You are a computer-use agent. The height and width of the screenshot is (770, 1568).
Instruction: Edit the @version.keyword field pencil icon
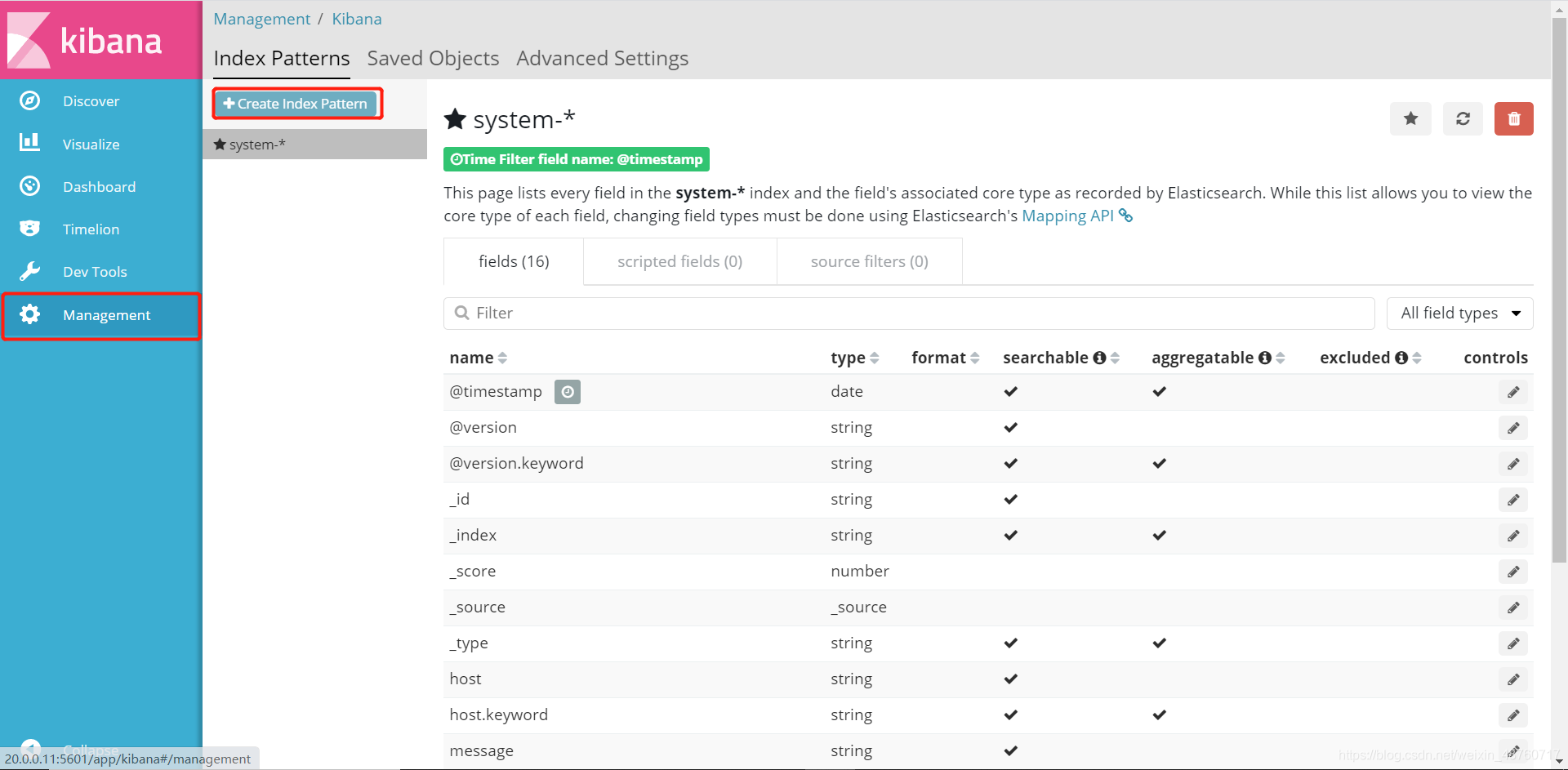tap(1513, 464)
